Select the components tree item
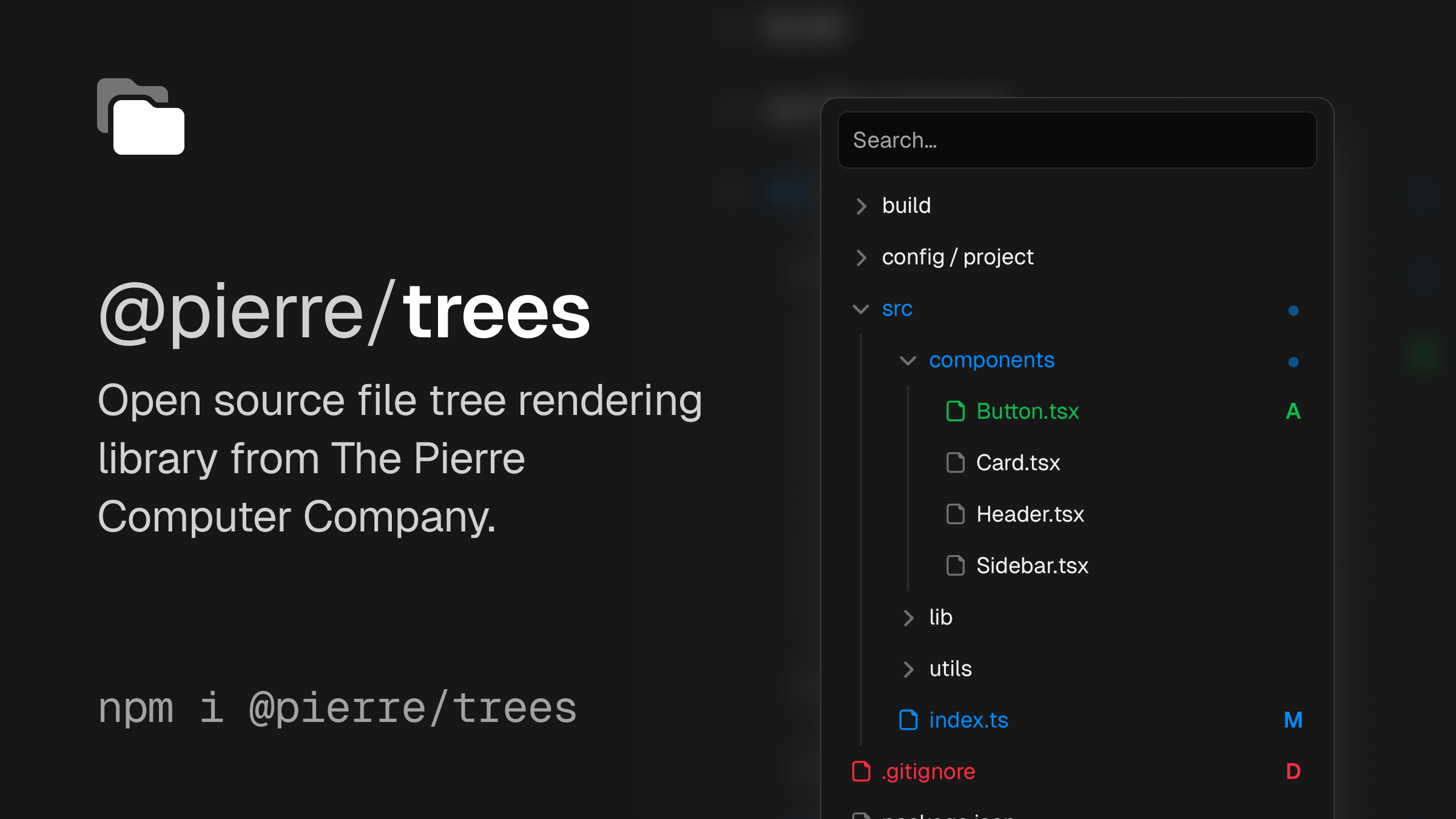The width and height of the screenshot is (1456, 819). point(991,360)
